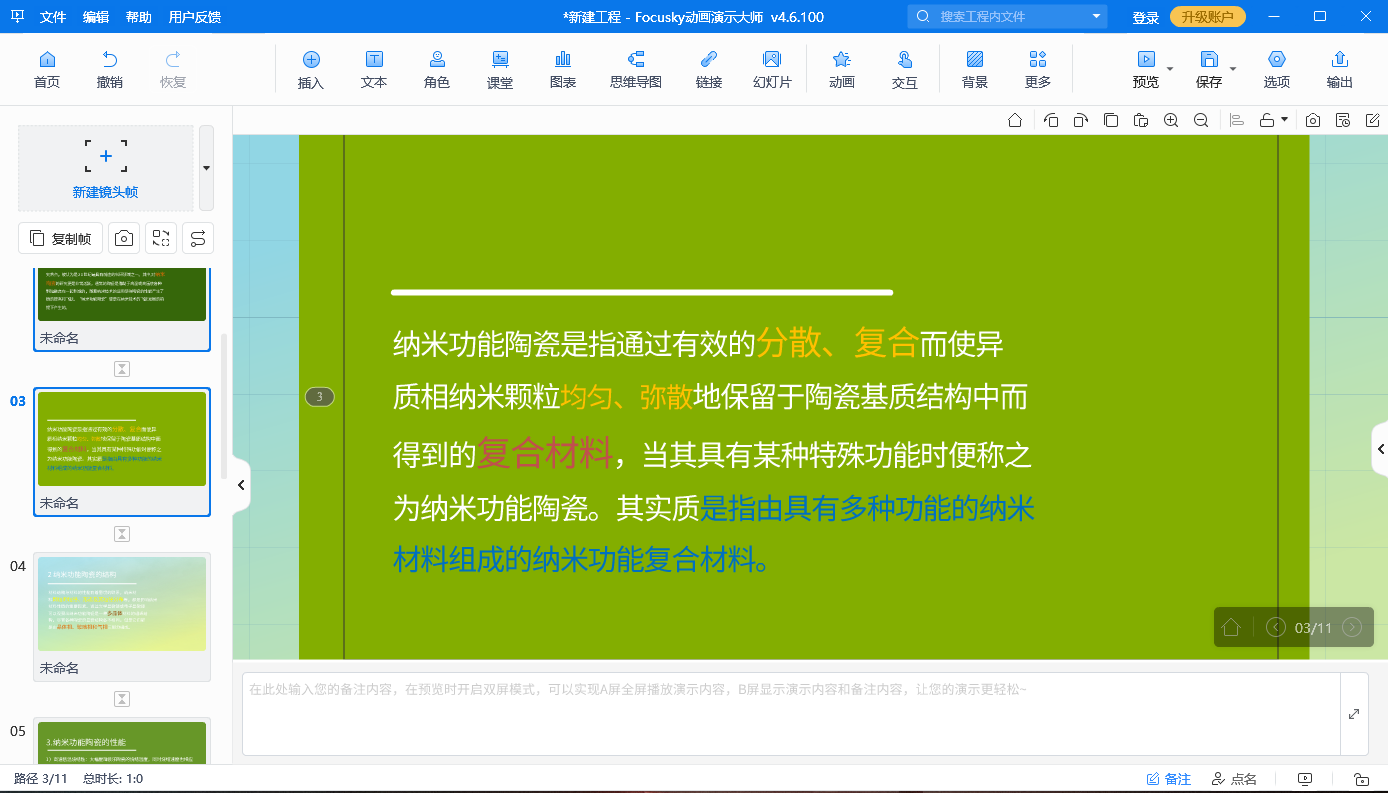Click the align objects icon
The width and height of the screenshot is (1388, 793).
[x=1237, y=120]
